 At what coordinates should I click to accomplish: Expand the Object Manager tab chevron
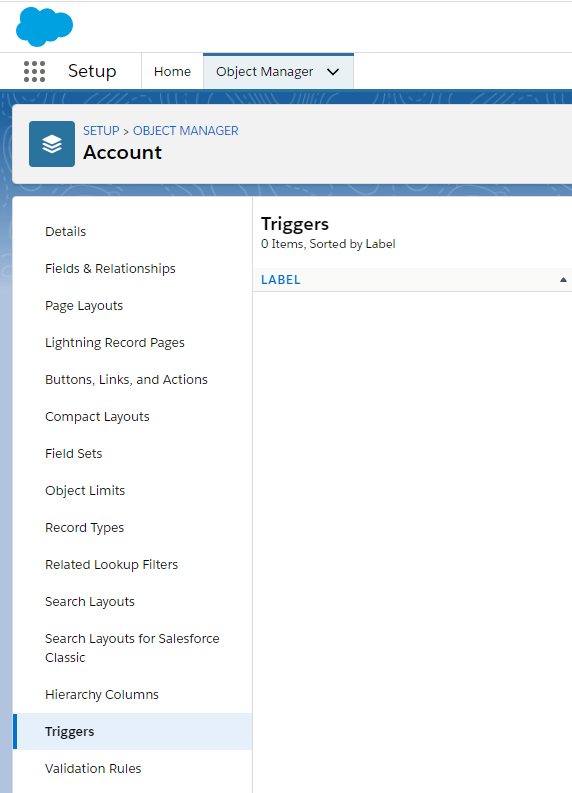(333, 72)
